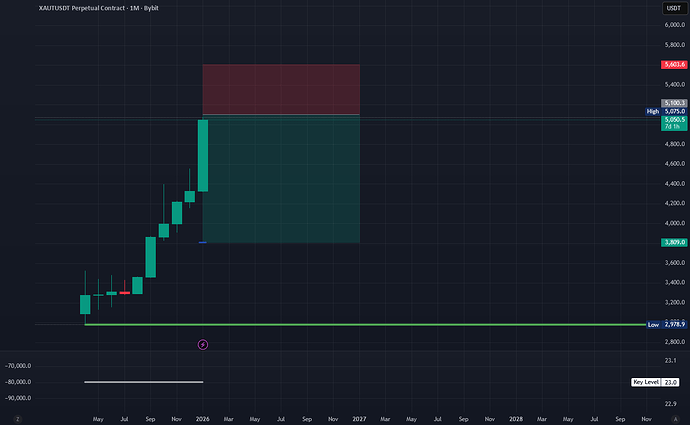690x425 pixels.
Task: Select the High 5,075.0 price label
Action: pyautogui.click(x=668, y=111)
